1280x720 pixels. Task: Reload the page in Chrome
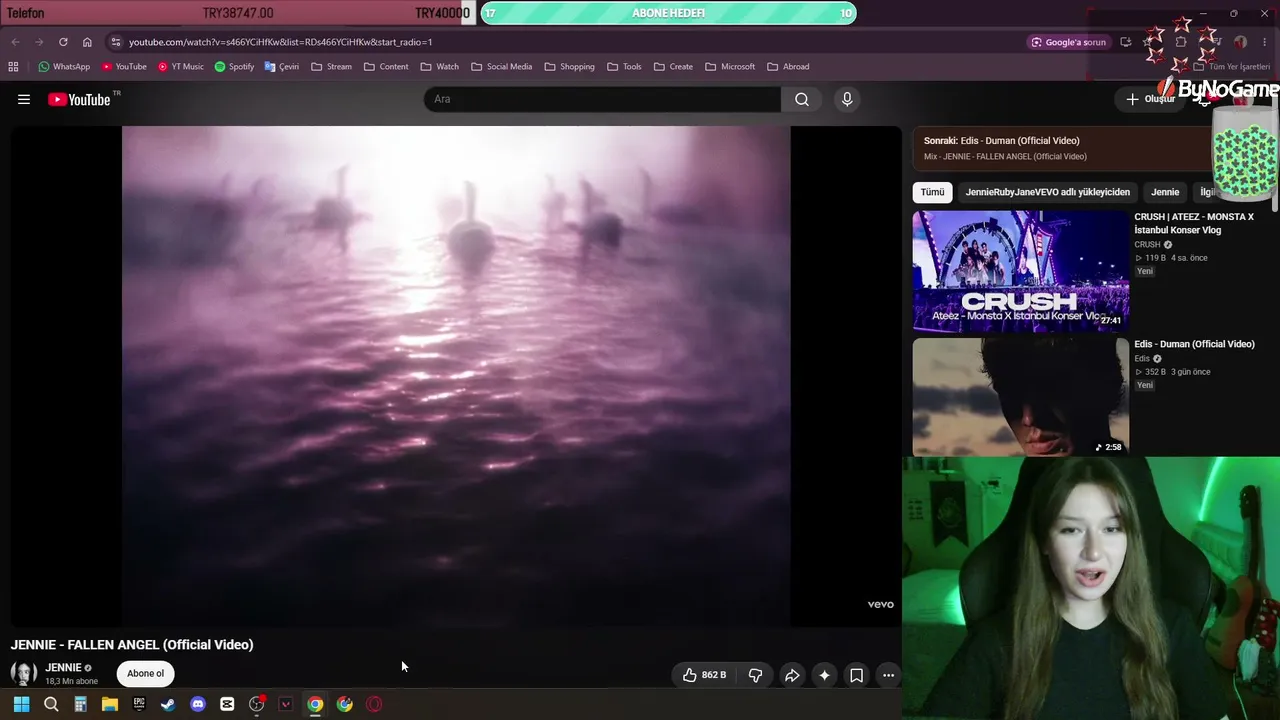click(x=63, y=42)
